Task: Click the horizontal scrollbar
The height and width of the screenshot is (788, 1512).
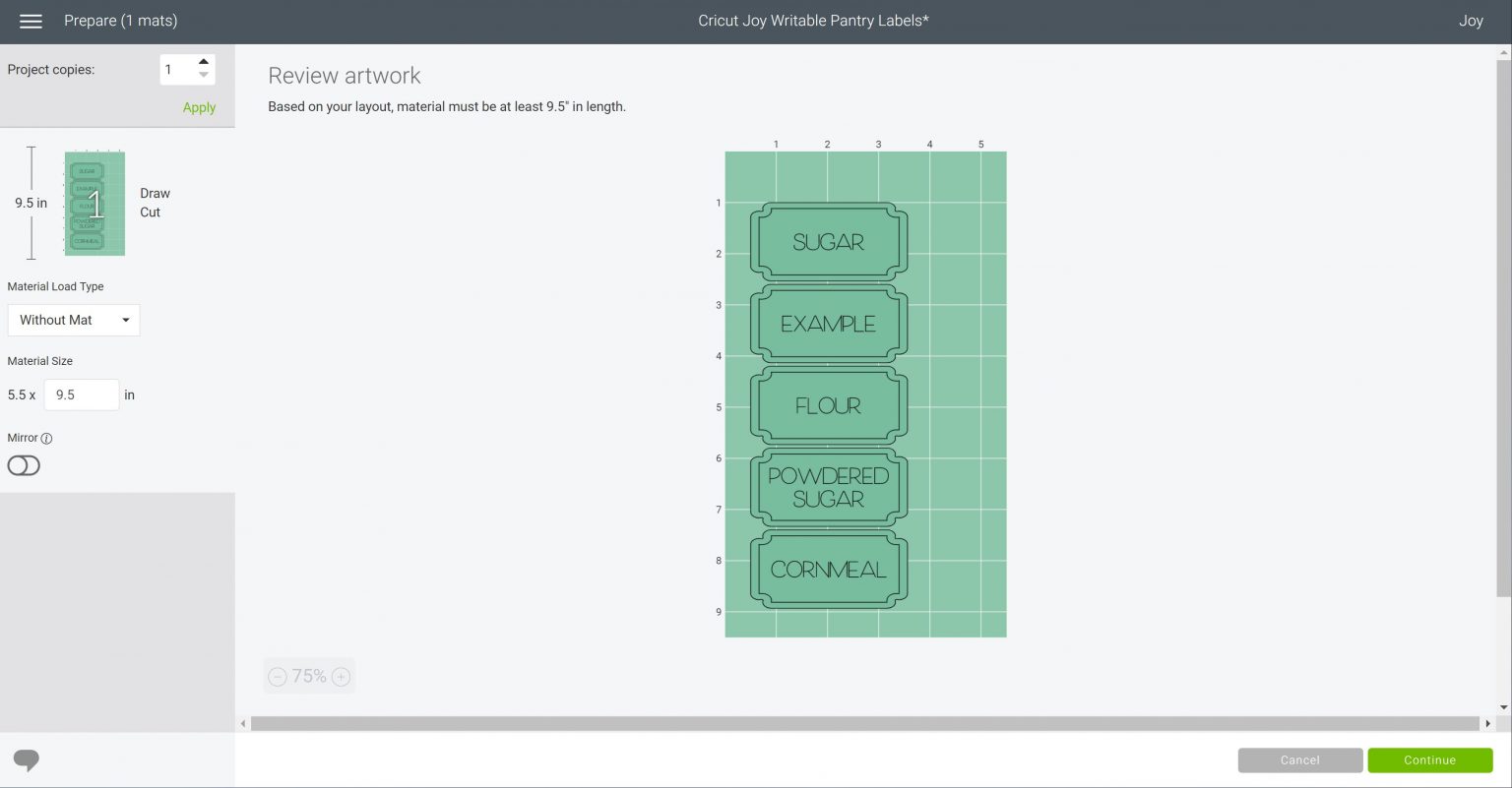Action: click(864, 723)
